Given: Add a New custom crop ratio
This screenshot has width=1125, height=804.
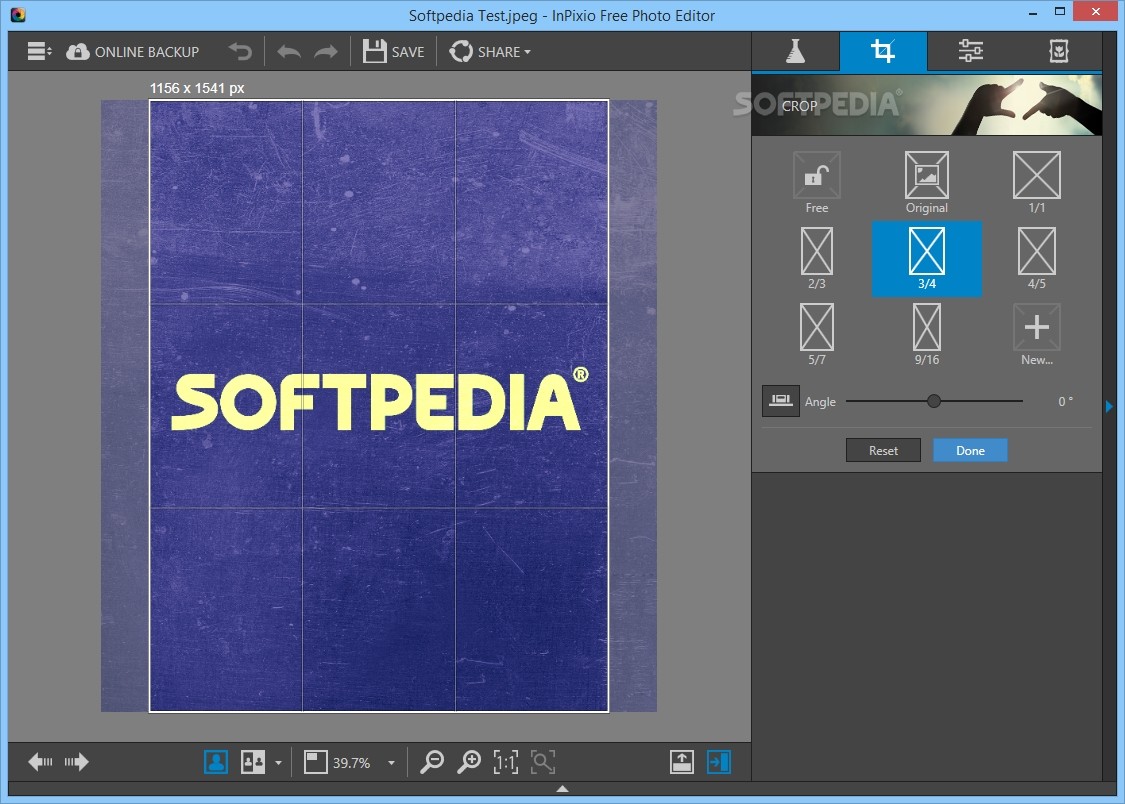Looking at the screenshot, I should 1037,334.
